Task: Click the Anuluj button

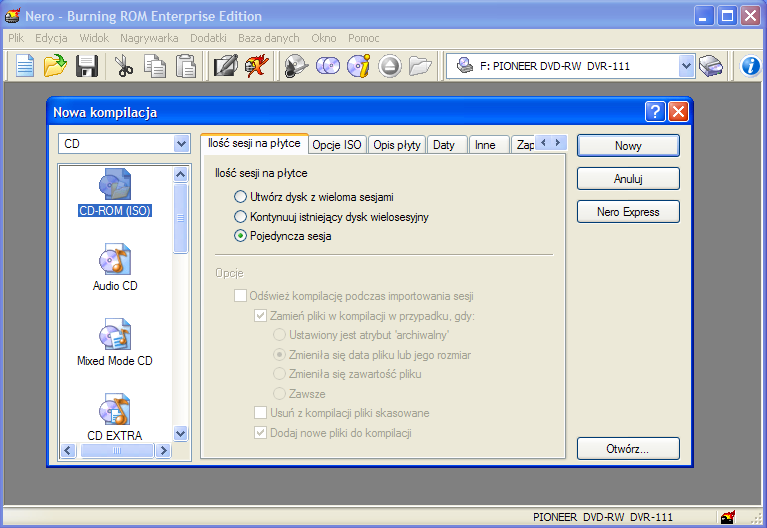Action: point(628,179)
